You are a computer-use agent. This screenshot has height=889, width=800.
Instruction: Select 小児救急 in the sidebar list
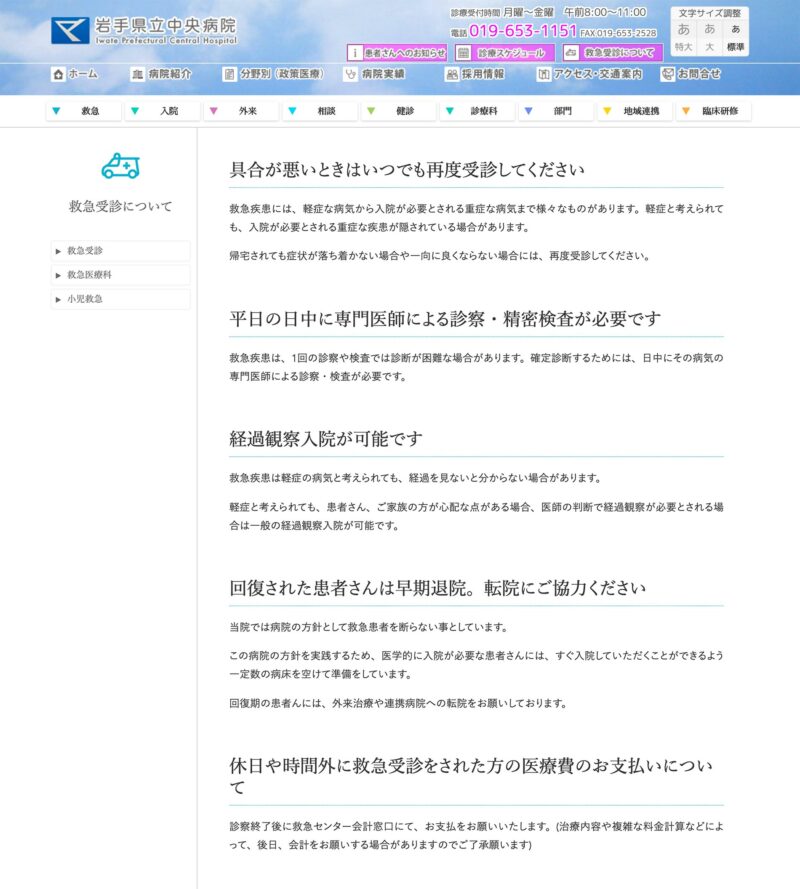[x=120, y=299]
